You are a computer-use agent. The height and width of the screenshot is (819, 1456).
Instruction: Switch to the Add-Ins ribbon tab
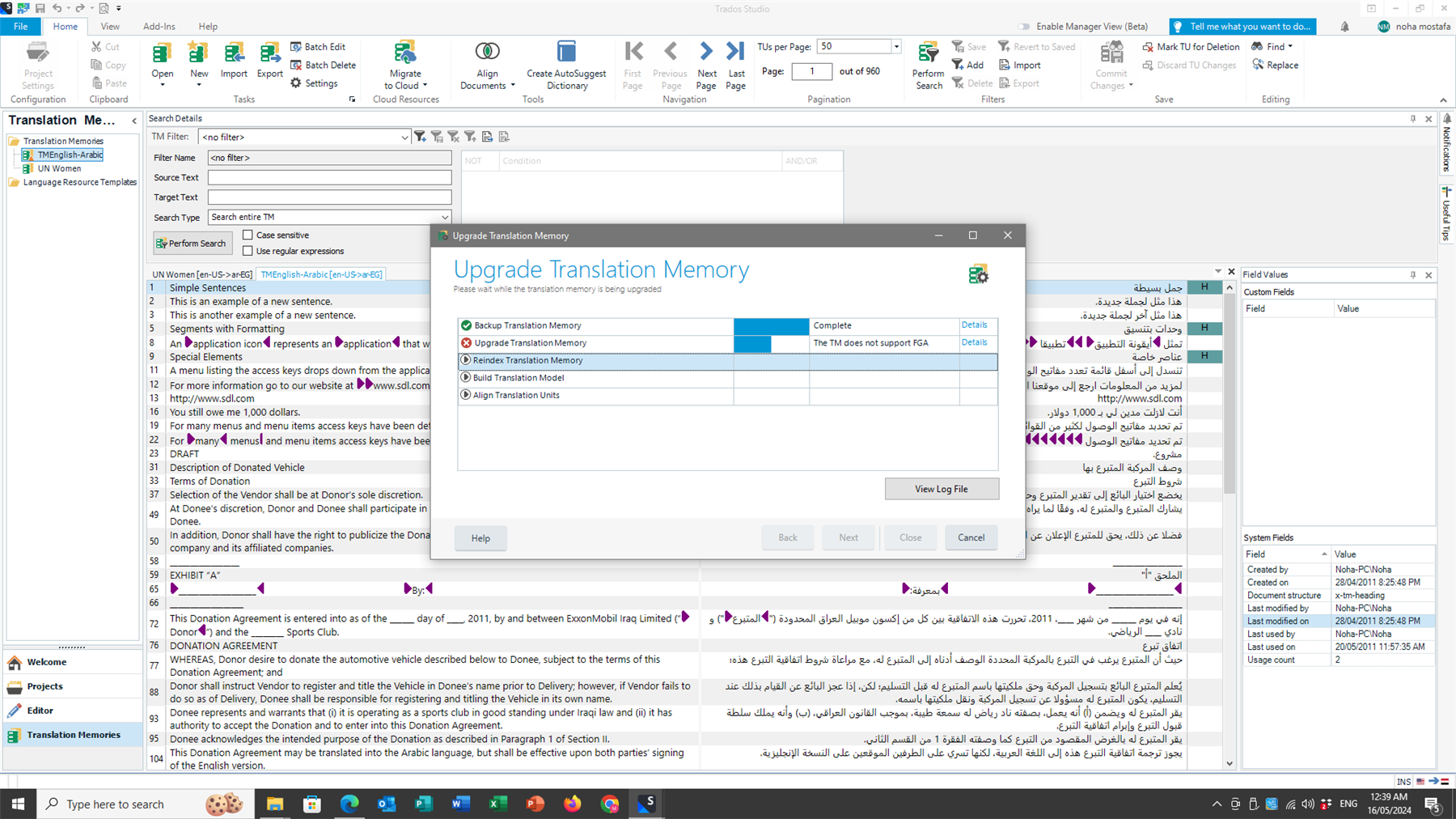pyautogui.click(x=159, y=27)
